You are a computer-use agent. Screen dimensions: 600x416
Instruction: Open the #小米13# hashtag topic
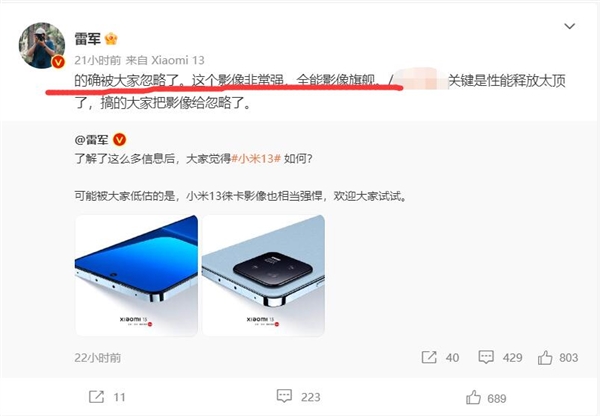click(256, 158)
